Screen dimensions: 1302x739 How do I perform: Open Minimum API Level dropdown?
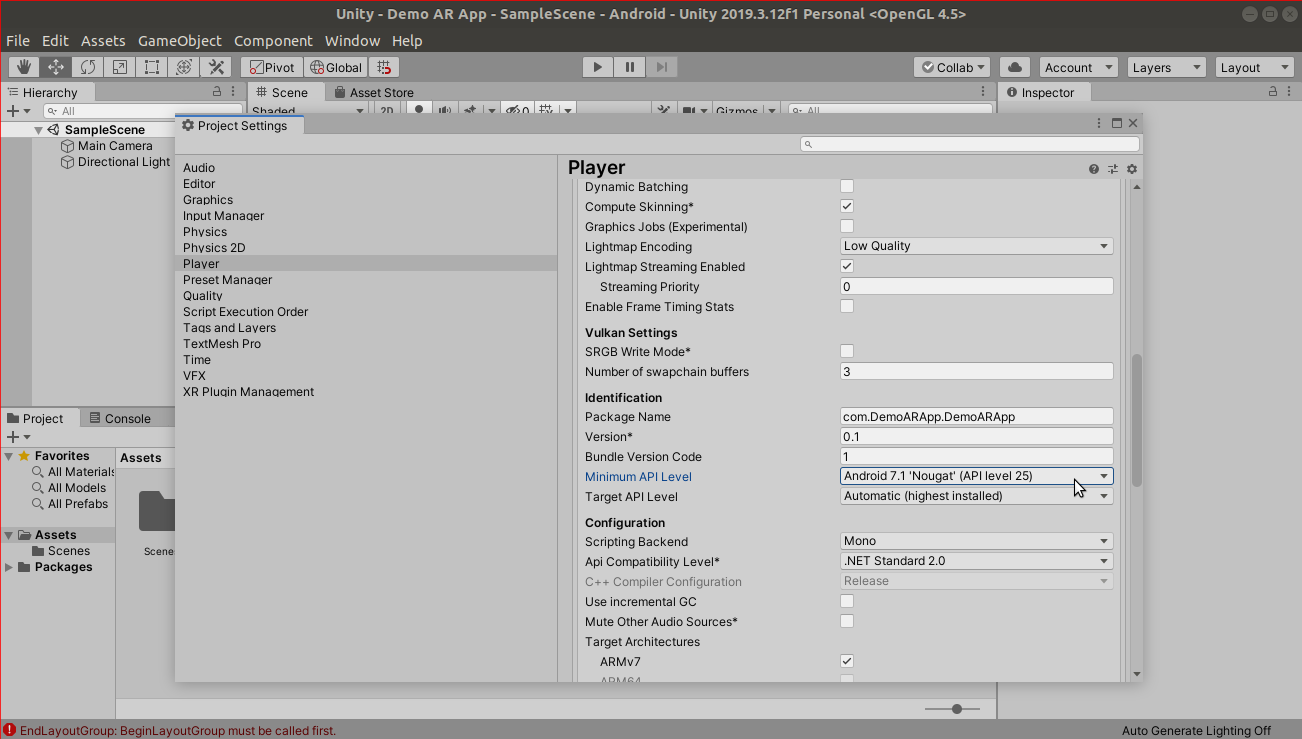(977, 476)
